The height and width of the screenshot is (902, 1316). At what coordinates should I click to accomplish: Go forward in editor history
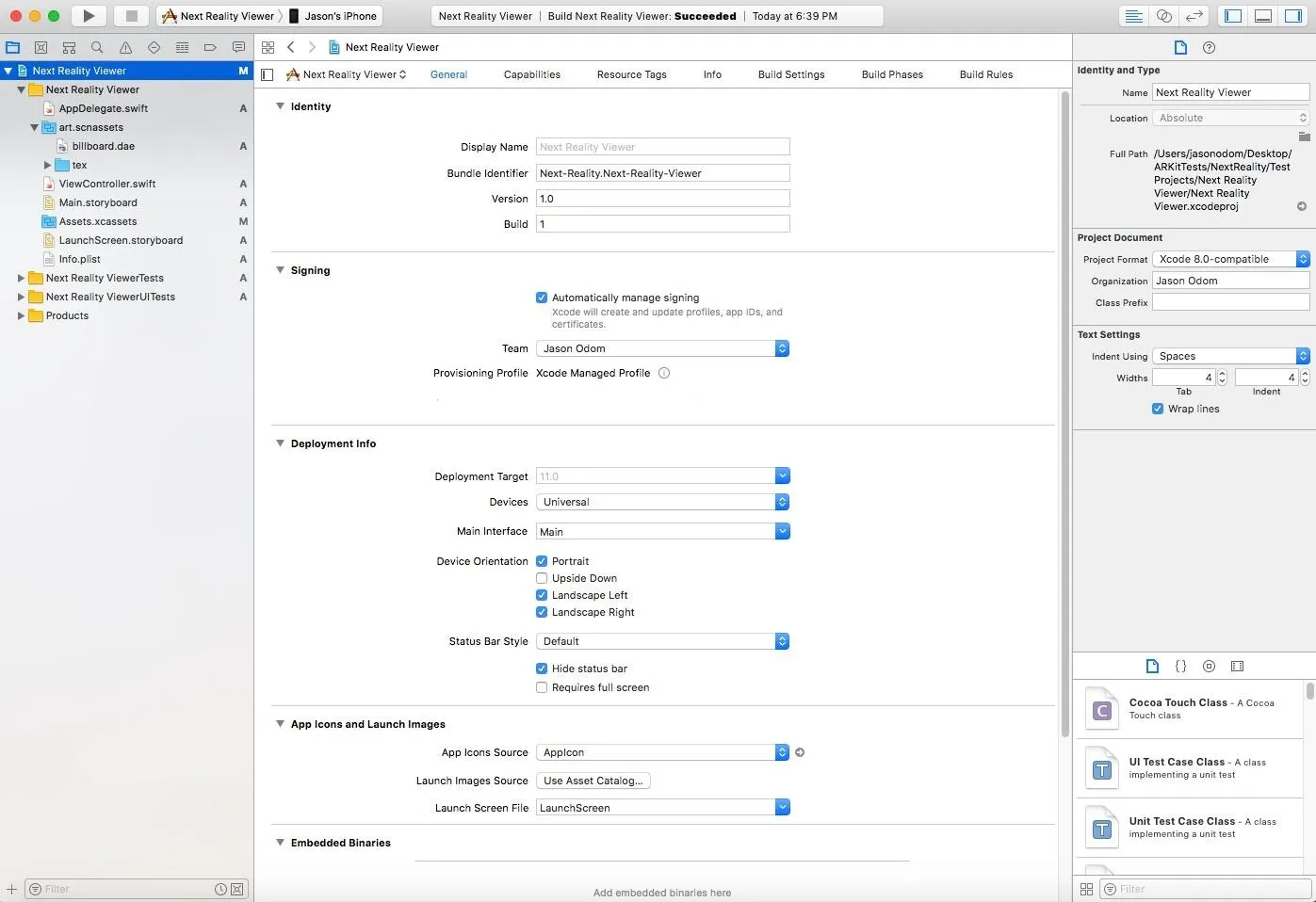tap(312, 47)
